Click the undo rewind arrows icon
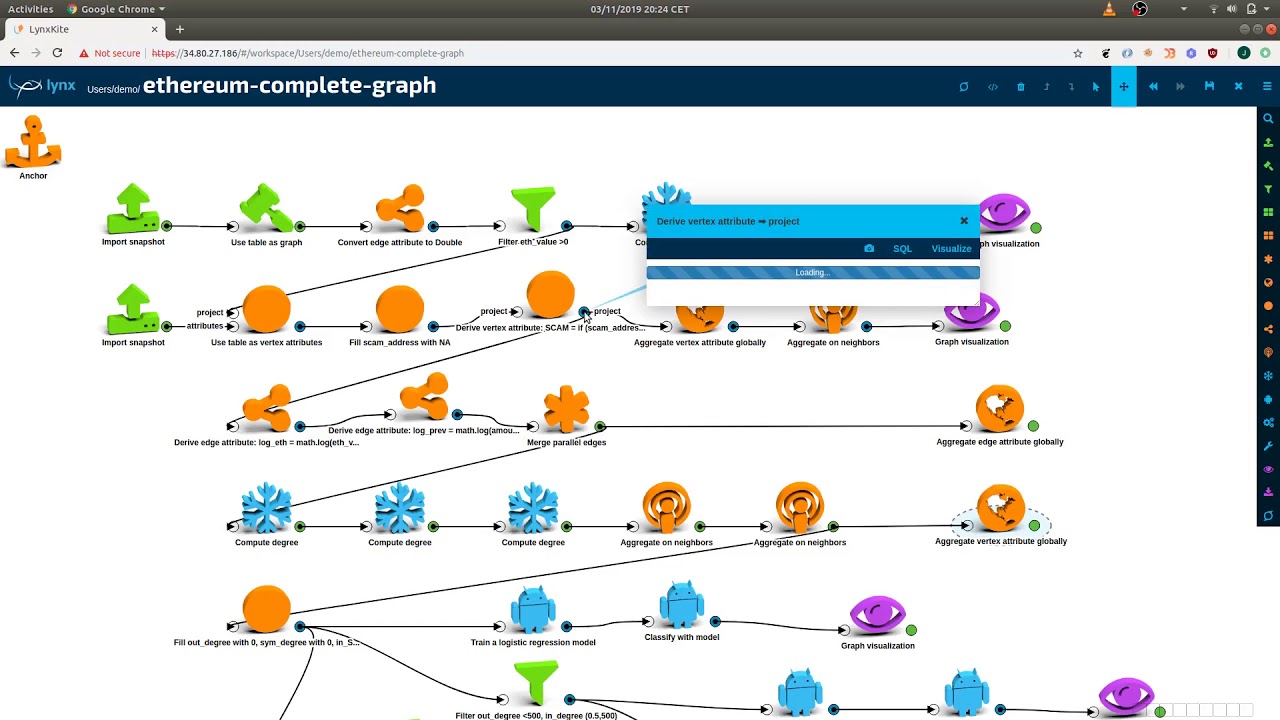1280x720 pixels. click(x=1153, y=87)
